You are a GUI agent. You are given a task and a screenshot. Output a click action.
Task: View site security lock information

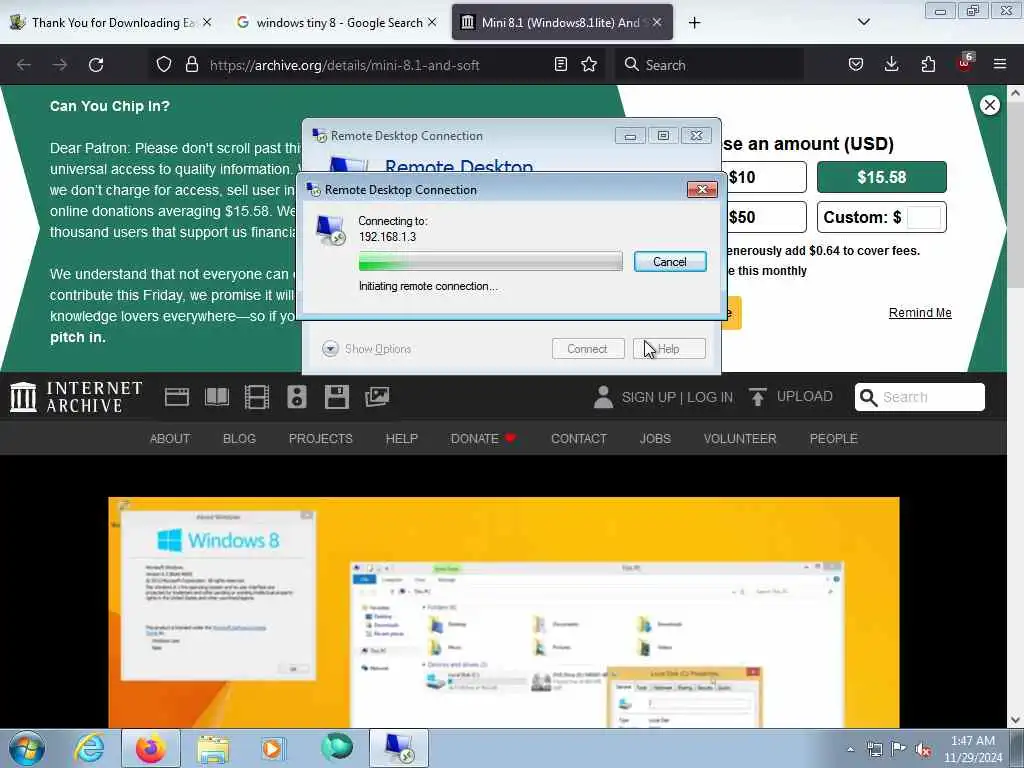[191, 65]
